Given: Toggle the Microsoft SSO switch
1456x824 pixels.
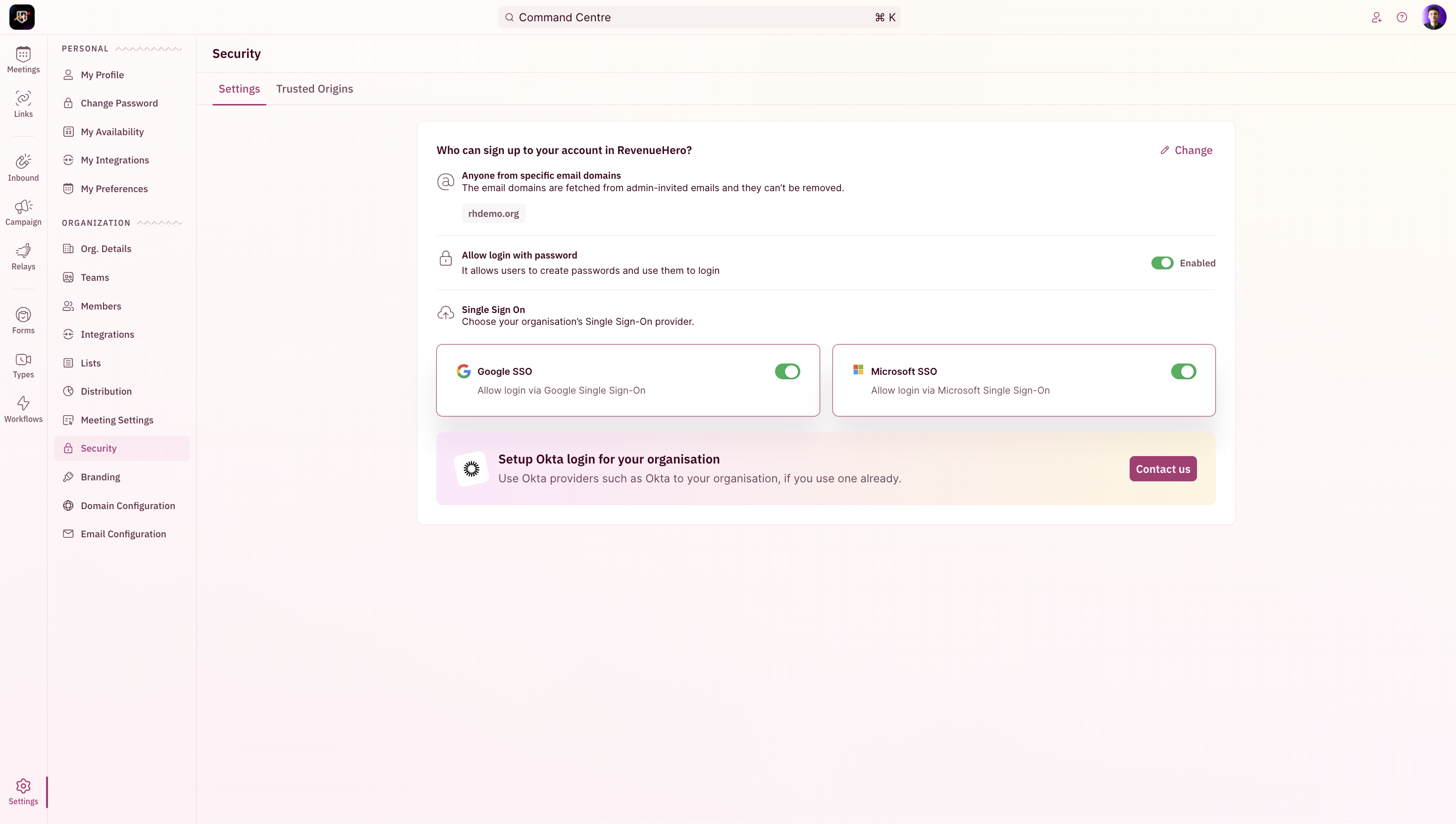Looking at the screenshot, I should pos(1183,372).
